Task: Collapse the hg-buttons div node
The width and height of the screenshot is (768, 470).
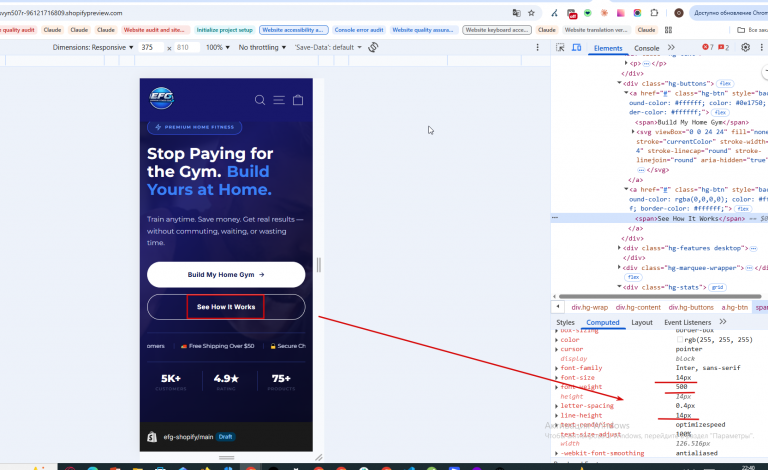Action: tap(620, 83)
